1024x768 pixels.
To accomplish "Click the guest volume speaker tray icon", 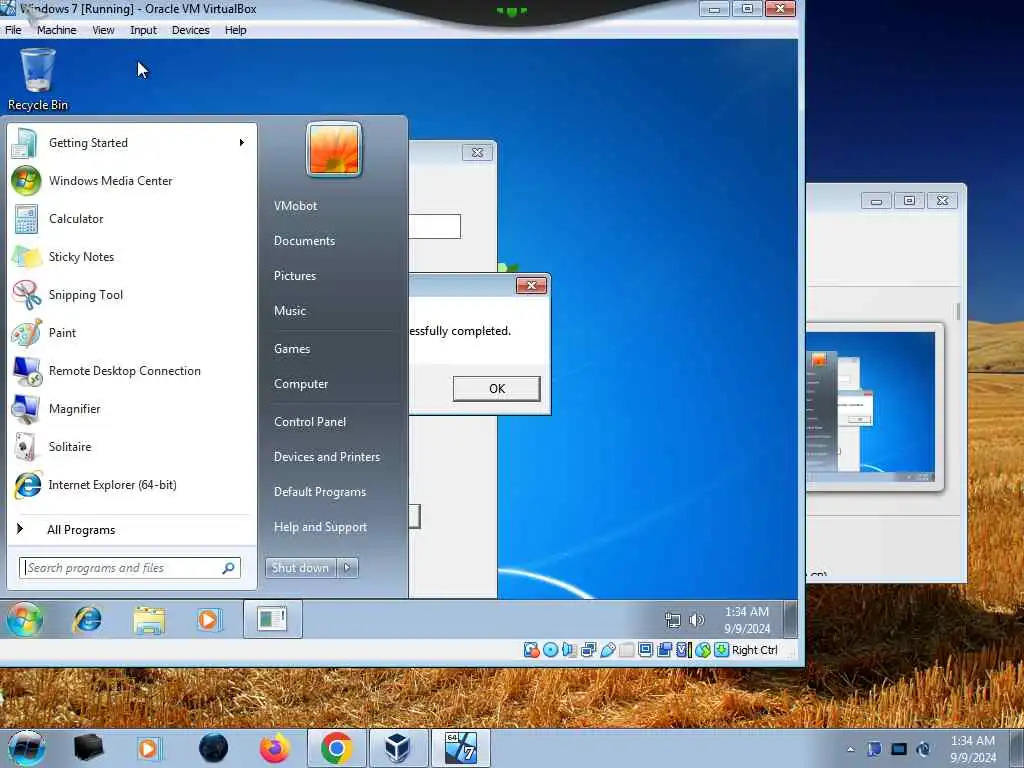I will [x=697, y=619].
